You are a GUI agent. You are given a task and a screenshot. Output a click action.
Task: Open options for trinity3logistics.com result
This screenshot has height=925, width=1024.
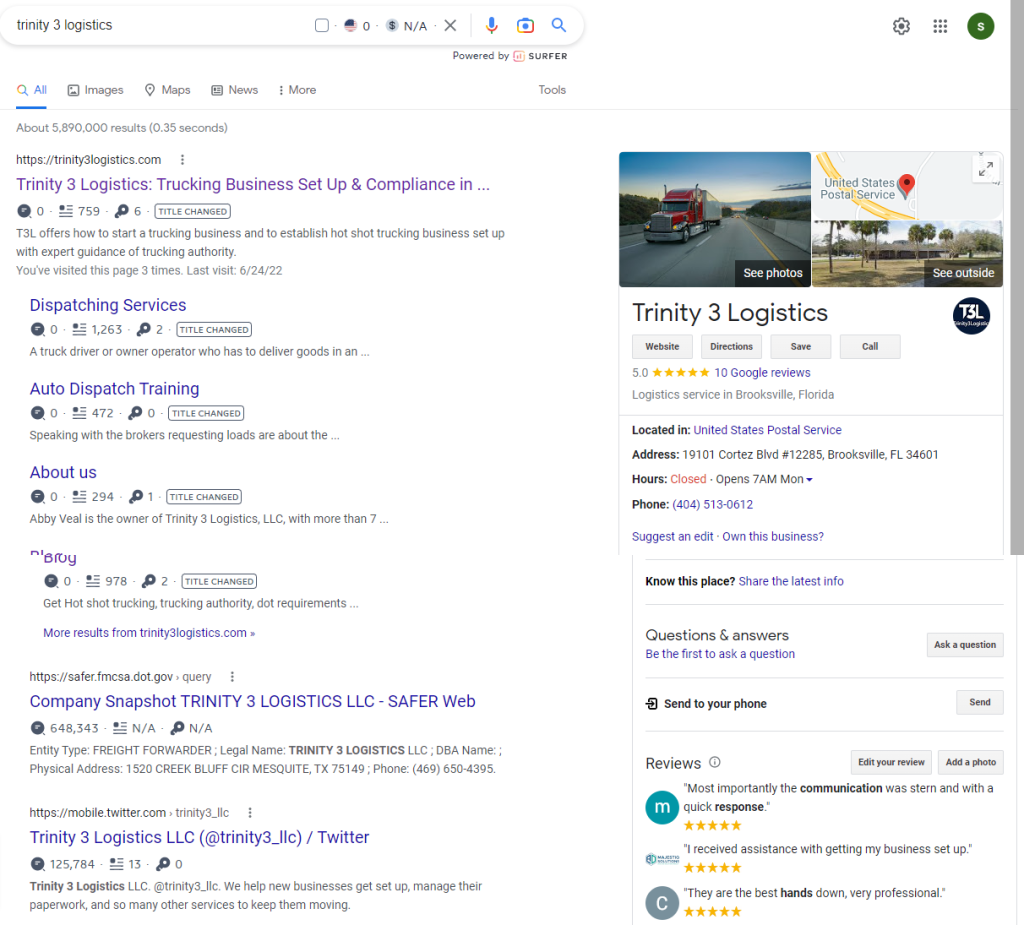182,160
